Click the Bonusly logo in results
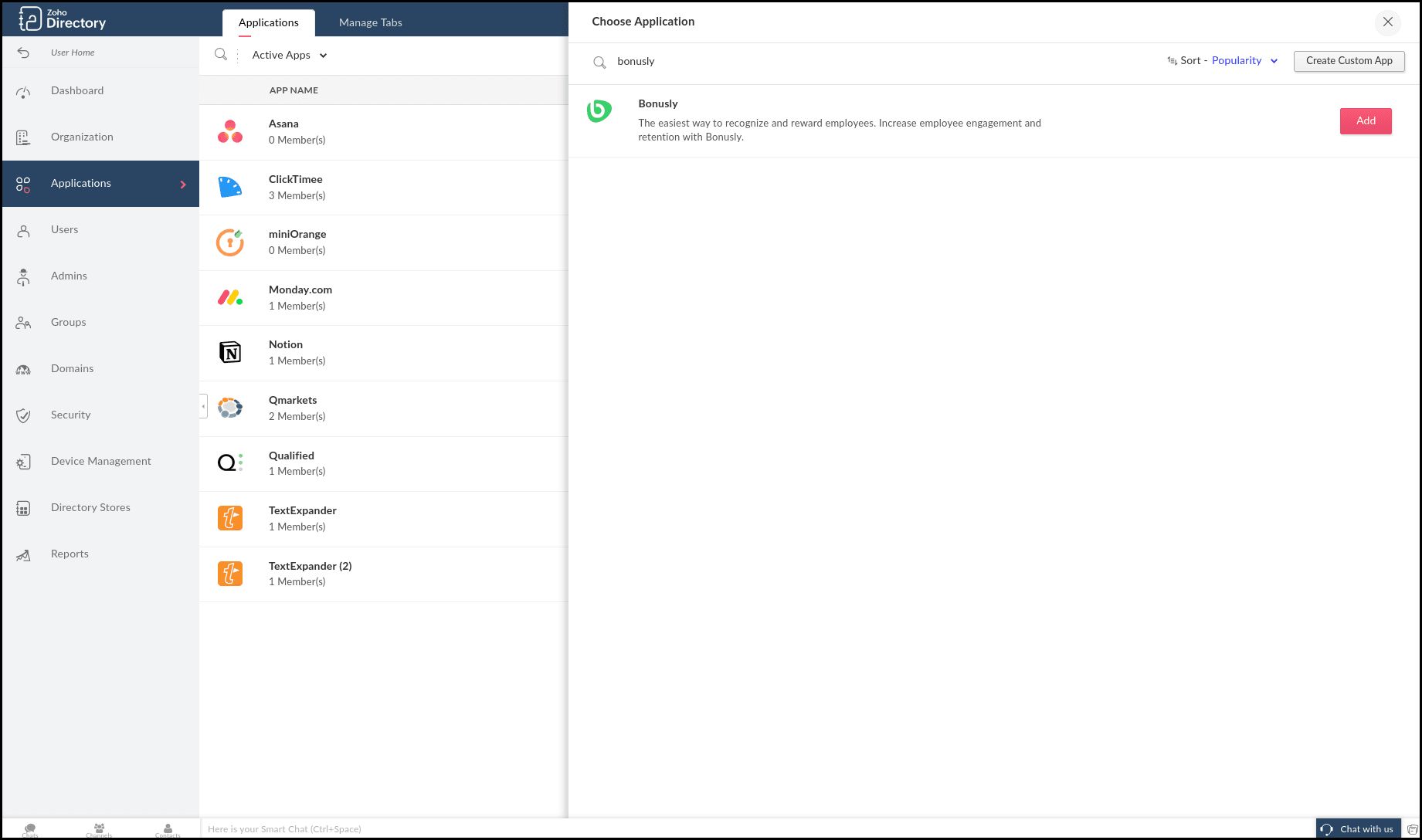1422x840 pixels. click(x=599, y=111)
